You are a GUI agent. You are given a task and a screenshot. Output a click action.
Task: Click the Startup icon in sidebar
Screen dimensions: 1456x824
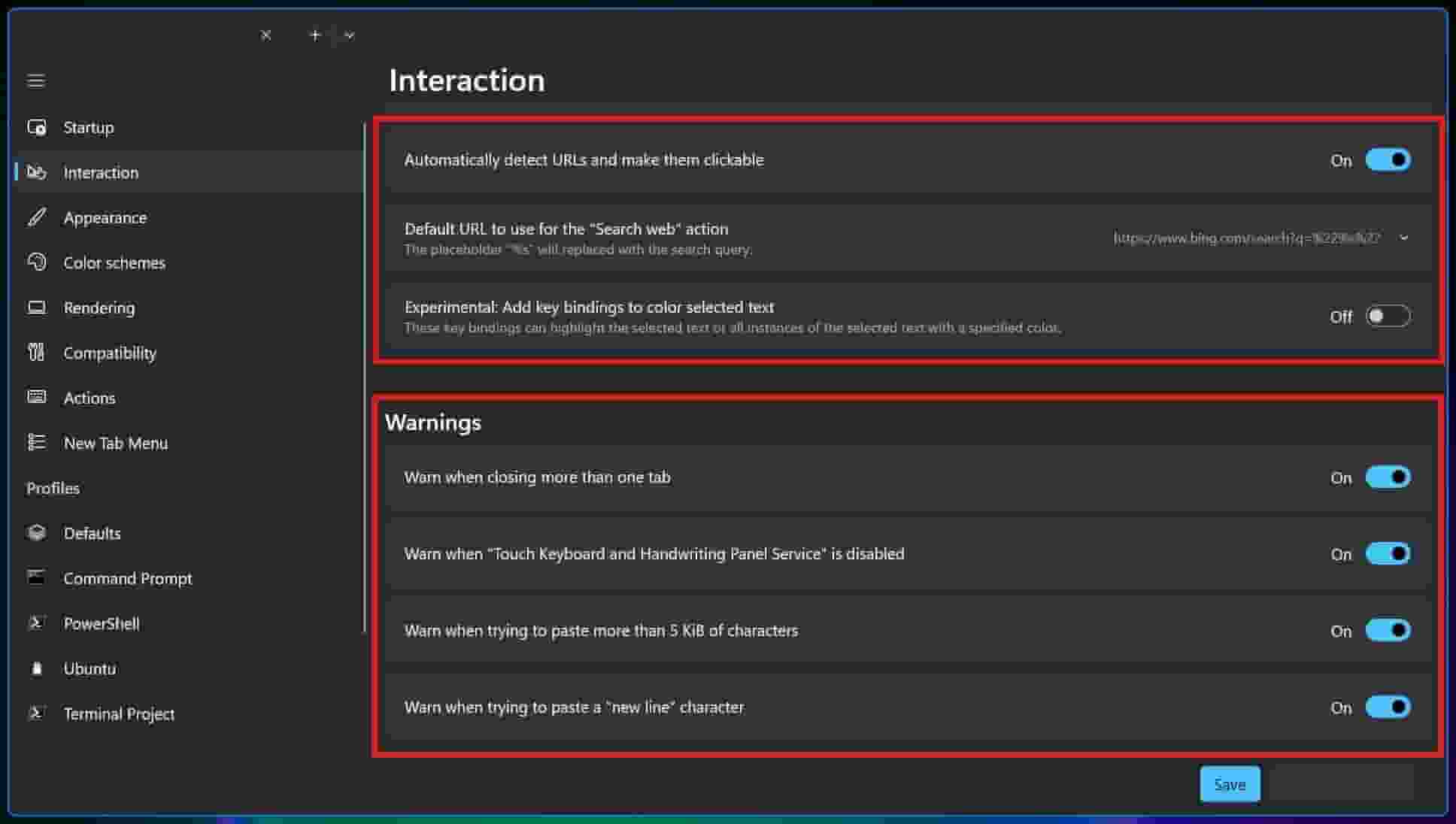point(37,127)
